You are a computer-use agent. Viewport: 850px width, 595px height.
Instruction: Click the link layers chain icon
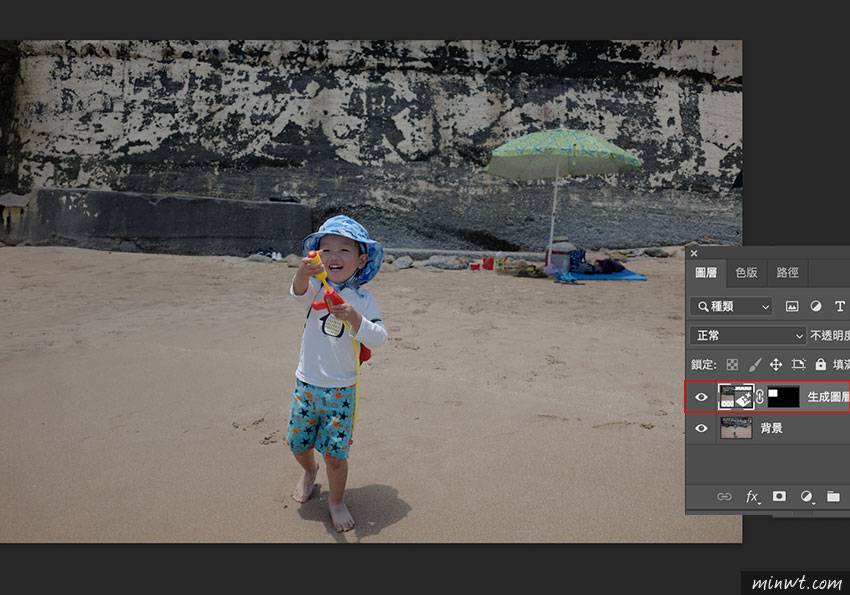pyautogui.click(x=725, y=496)
